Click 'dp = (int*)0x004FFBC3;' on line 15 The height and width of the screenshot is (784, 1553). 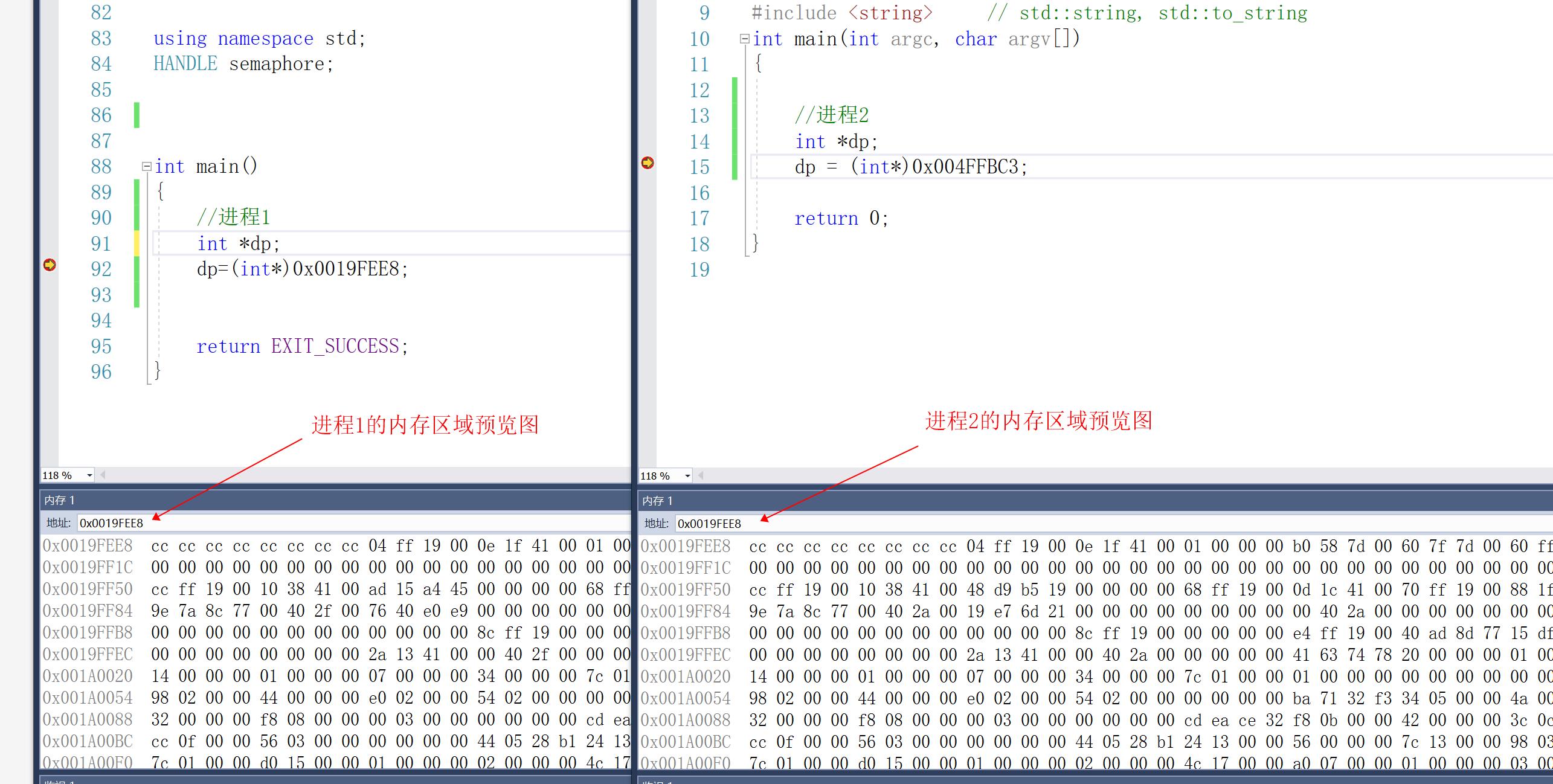(911, 167)
